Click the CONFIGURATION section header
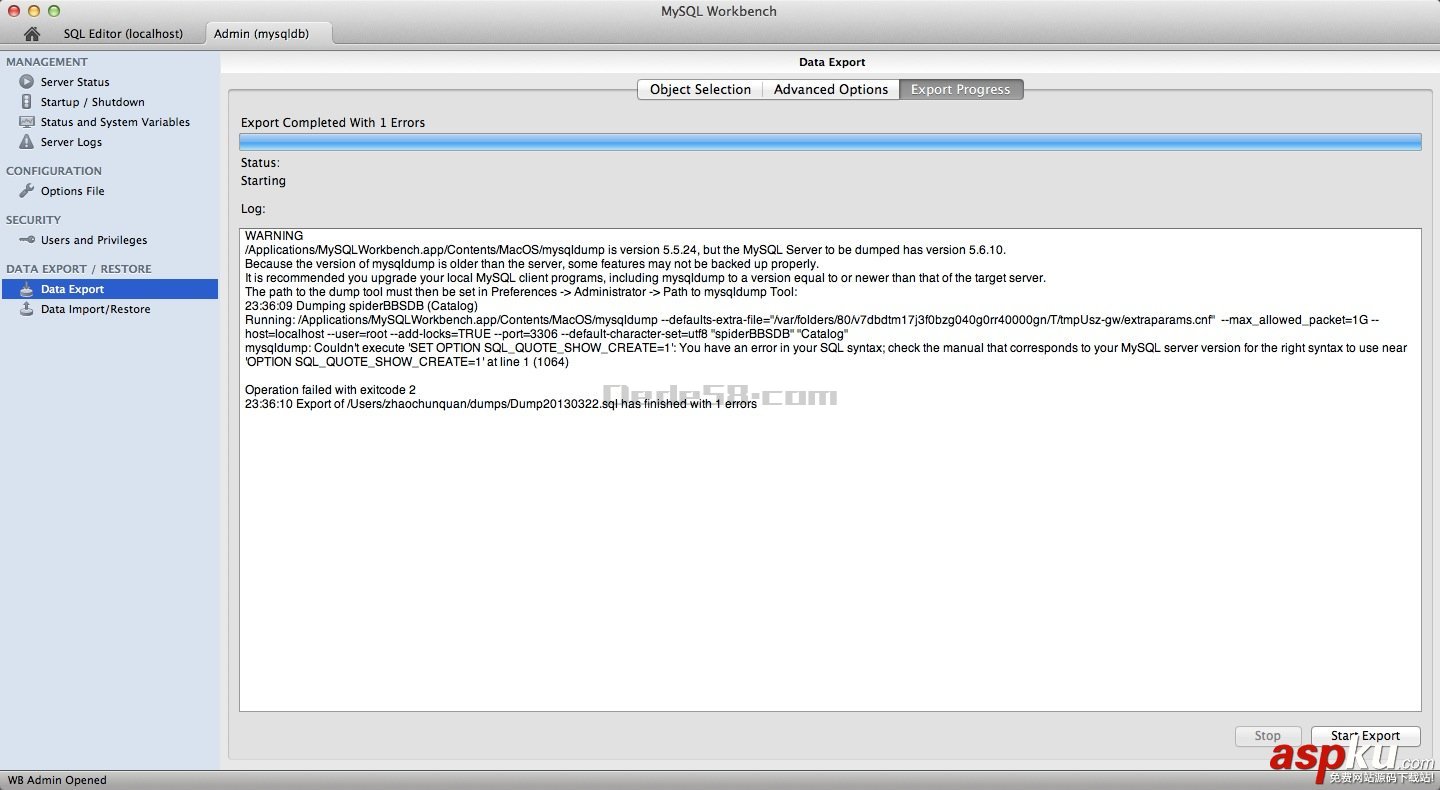 (x=54, y=171)
